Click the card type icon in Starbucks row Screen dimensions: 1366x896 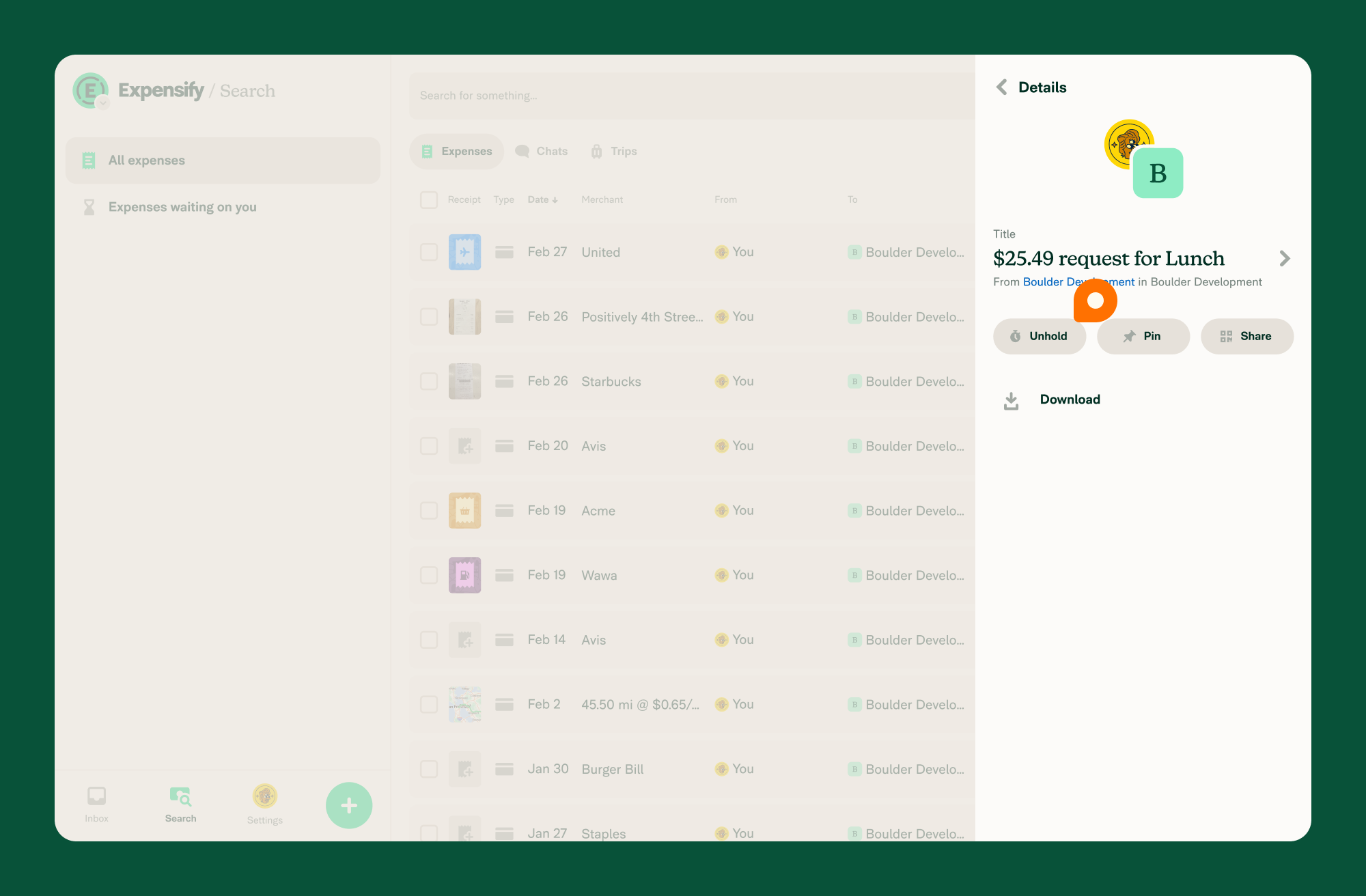[x=504, y=381]
